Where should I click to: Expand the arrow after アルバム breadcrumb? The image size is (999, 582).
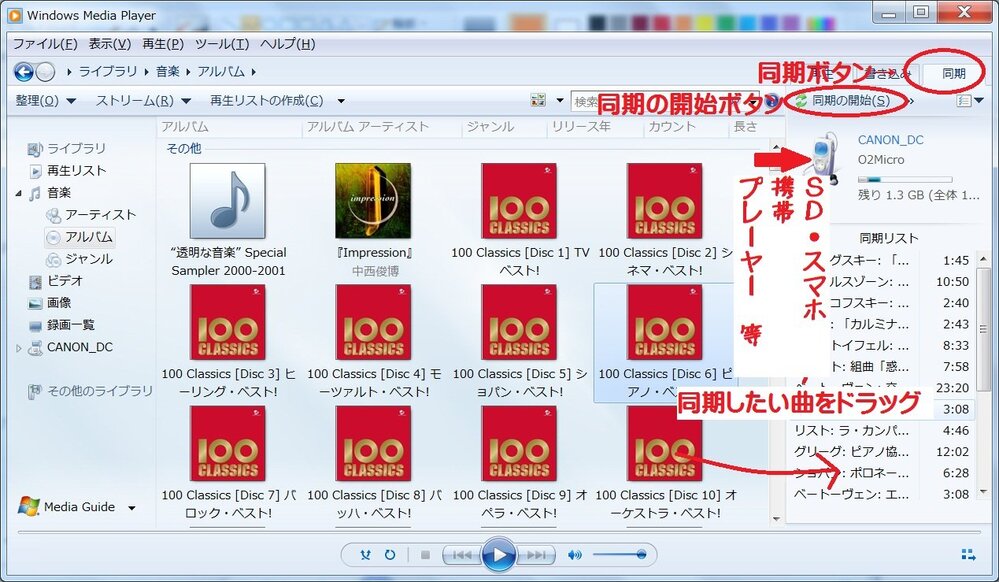point(254,72)
